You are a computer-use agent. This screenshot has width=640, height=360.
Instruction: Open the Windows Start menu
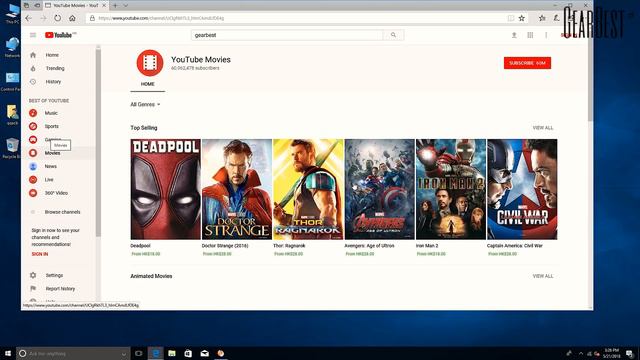click(7, 353)
